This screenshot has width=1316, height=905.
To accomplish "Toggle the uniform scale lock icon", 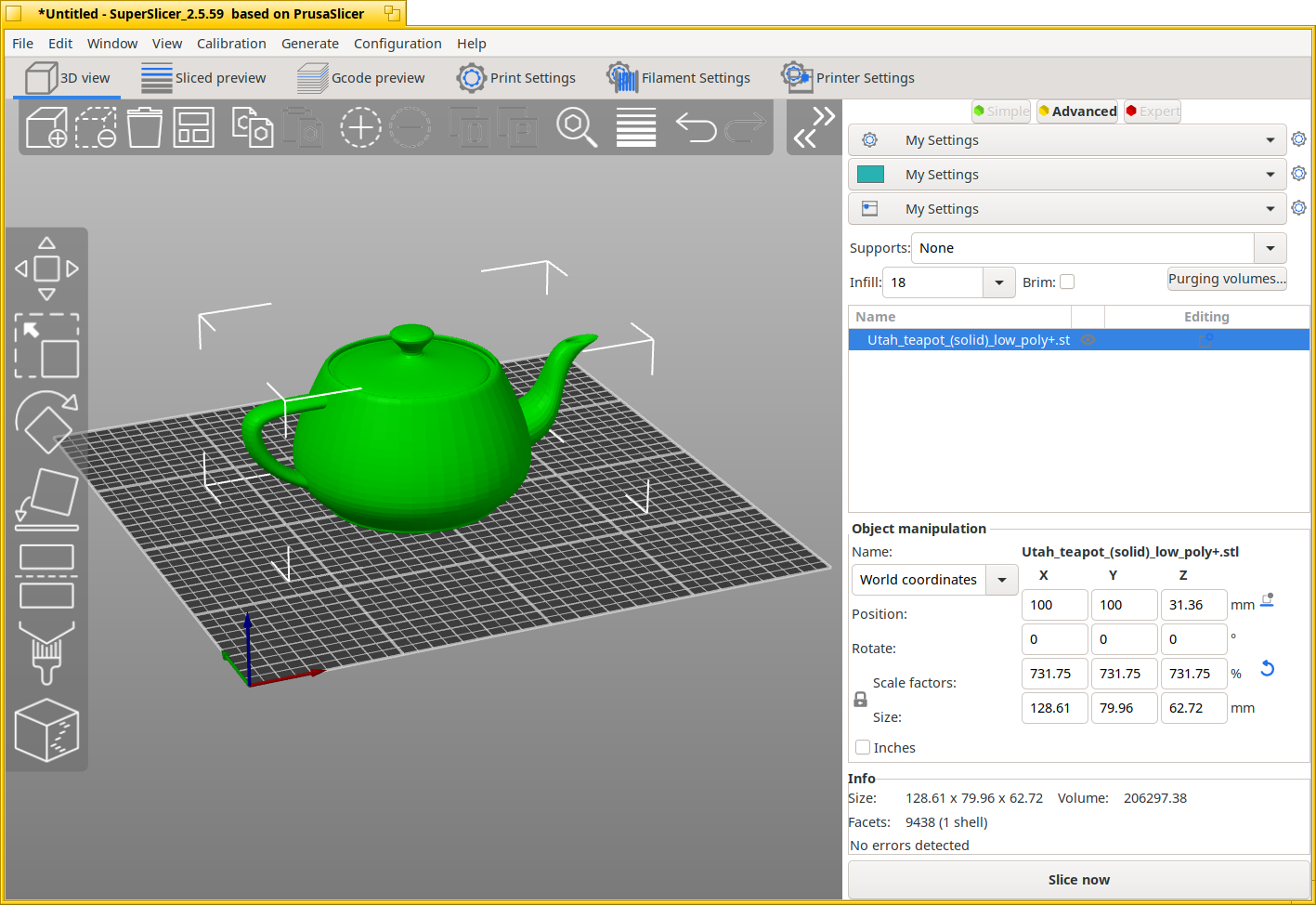I will point(860,700).
